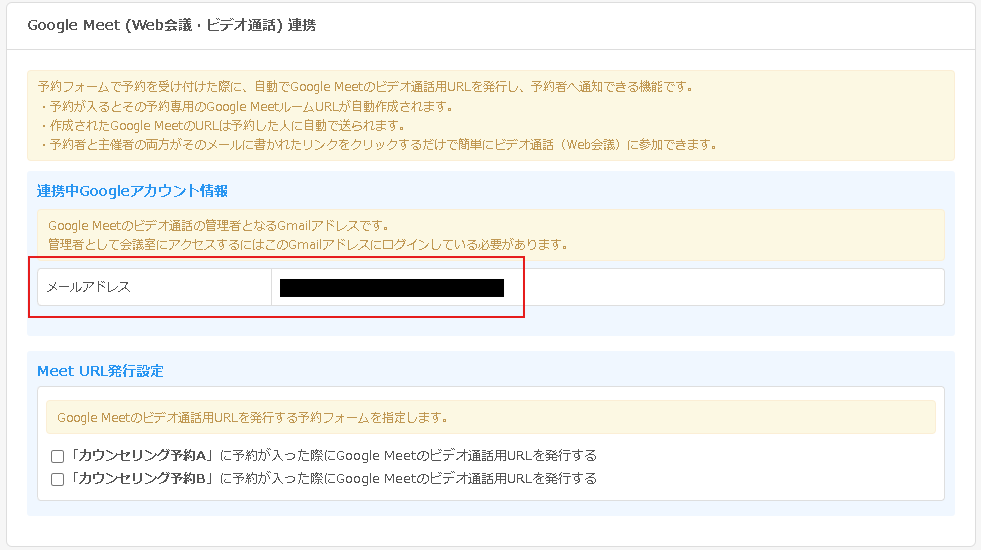Click the Google Meet 連携 panel title
The height and width of the screenshot is (550, 981).
[x=171, y=25]
